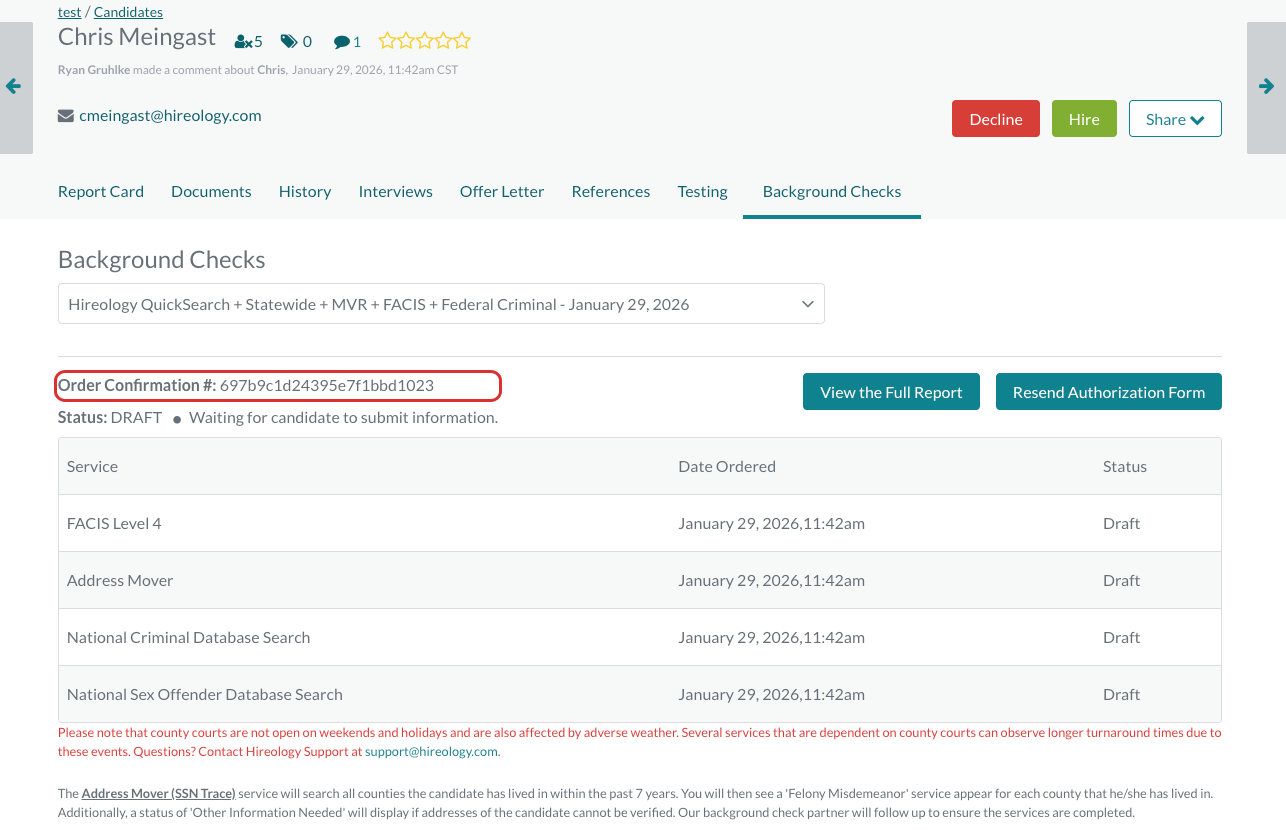The image size is (1286, 830).
Task: Expand the Share dropdown button
Action: point(1175,119)
